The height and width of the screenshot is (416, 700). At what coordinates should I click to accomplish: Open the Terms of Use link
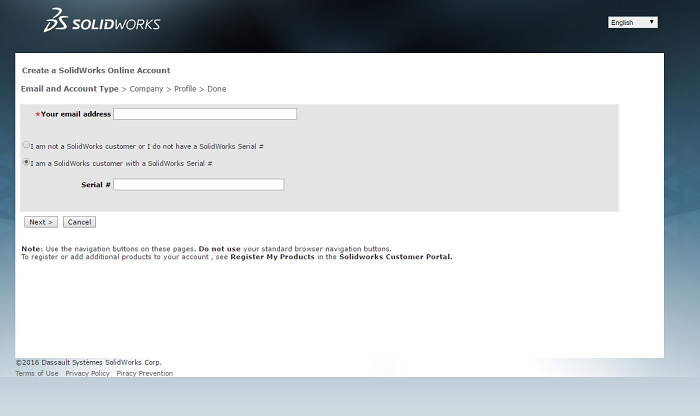[37, 373]
